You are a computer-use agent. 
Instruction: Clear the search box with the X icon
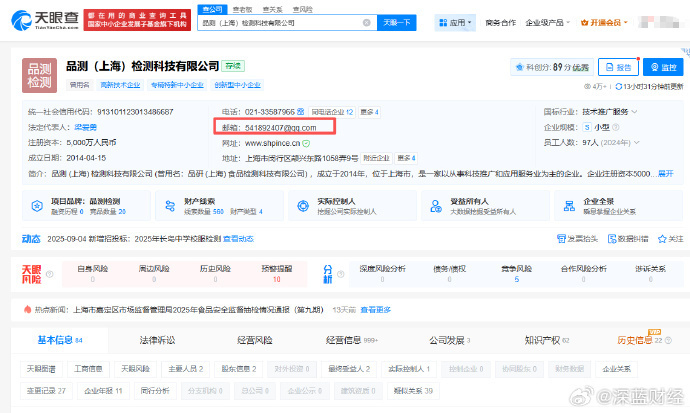(367, 22)
